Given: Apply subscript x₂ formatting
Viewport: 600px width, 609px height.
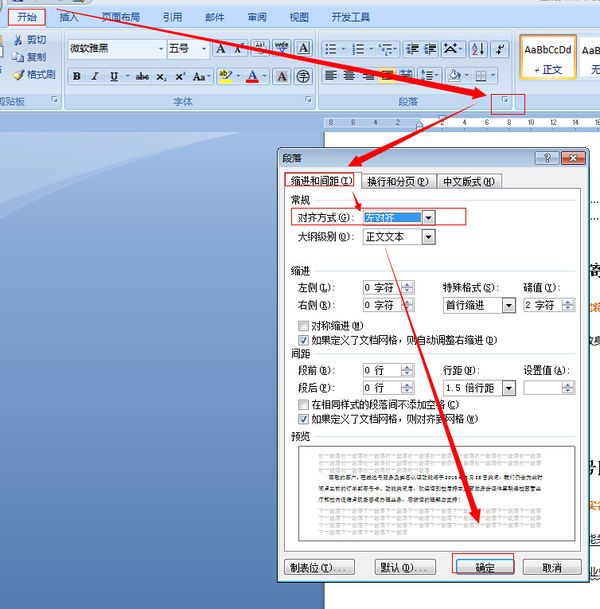Looking at the screenshot, I should pyautogui.click(x=161, y=77).
